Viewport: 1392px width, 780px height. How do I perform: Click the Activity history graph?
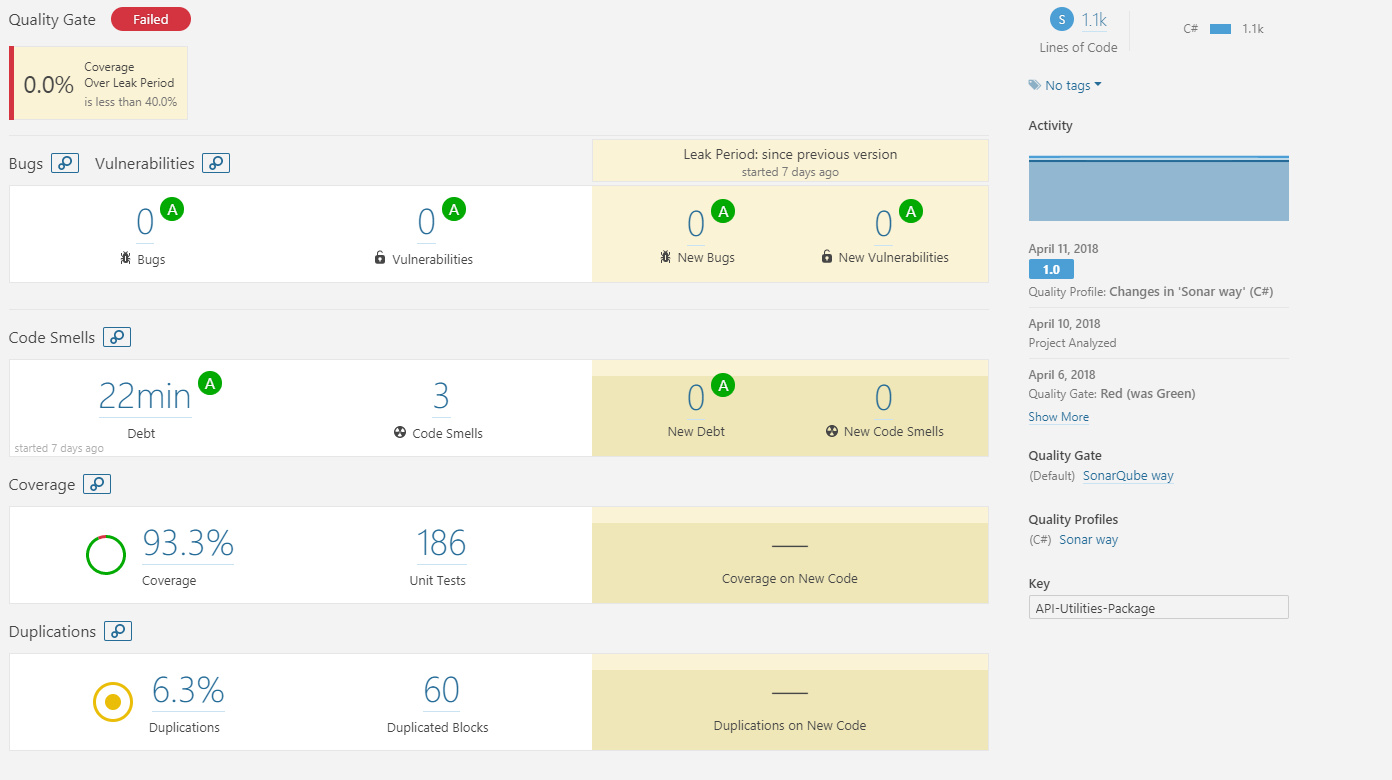[1159, 188]
